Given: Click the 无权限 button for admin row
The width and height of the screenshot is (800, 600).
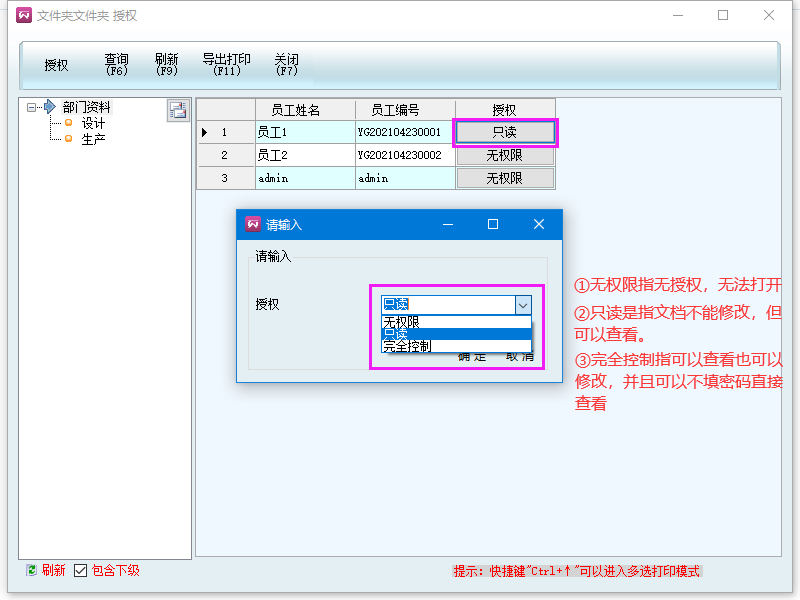Looking at the screenshot, I should point(505,178).
